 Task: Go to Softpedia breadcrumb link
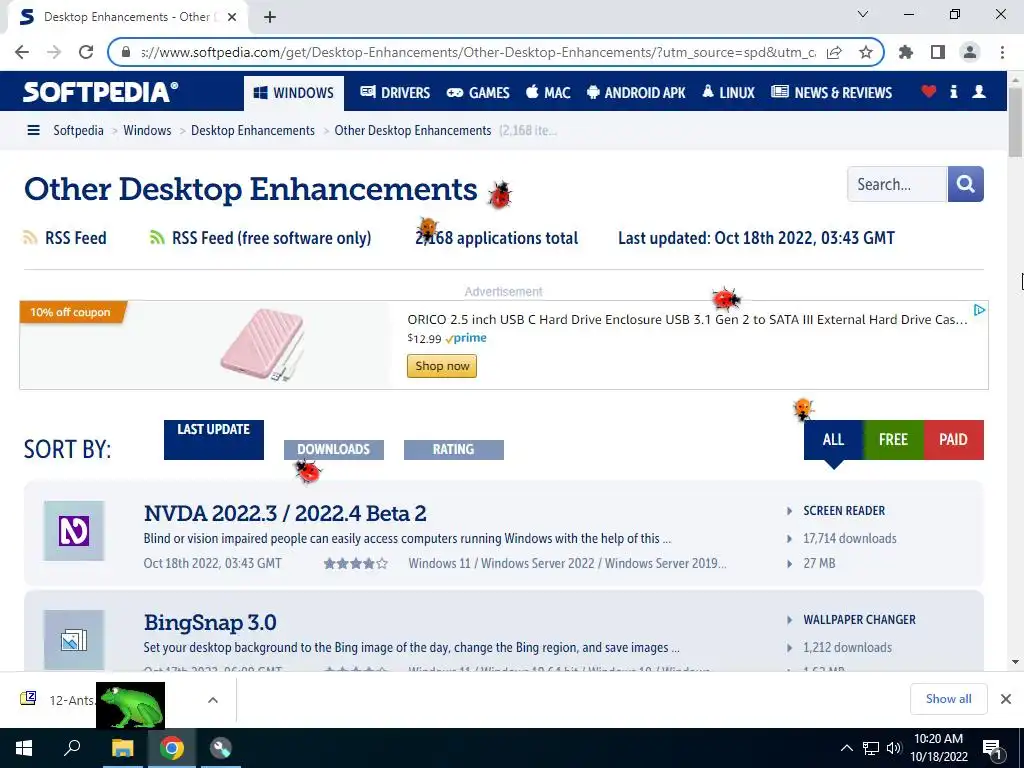click(x=78, y=130)
